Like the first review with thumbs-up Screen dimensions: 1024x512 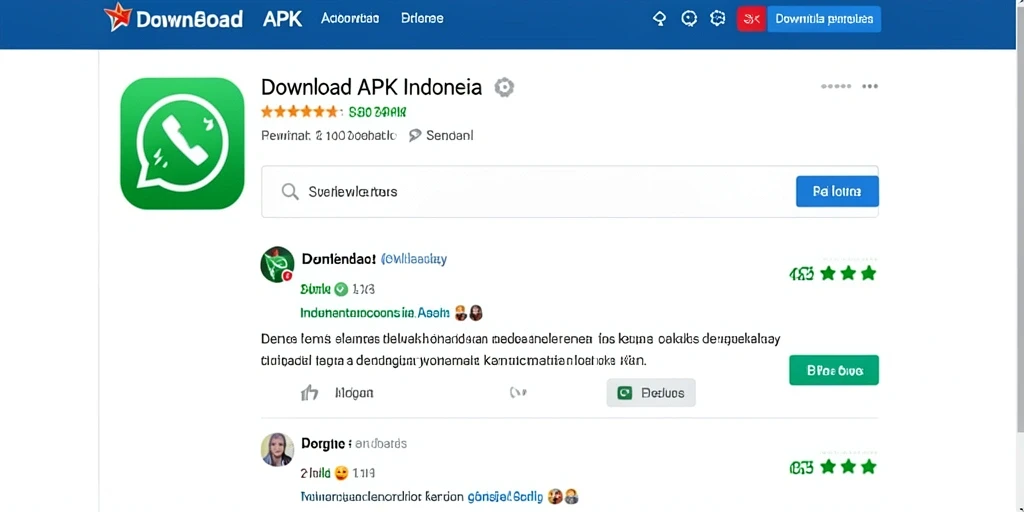click(310, 392)
